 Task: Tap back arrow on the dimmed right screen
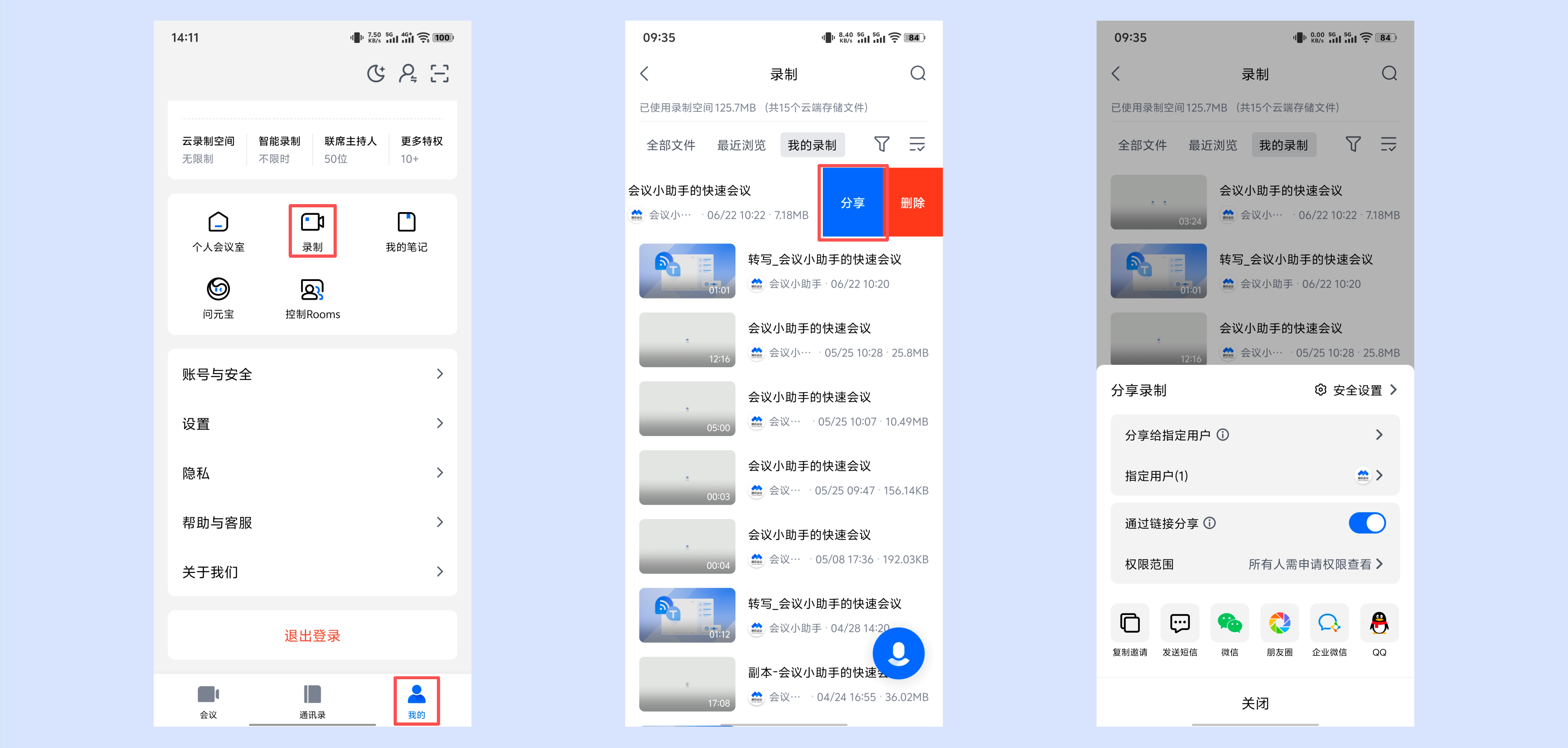1116,74
